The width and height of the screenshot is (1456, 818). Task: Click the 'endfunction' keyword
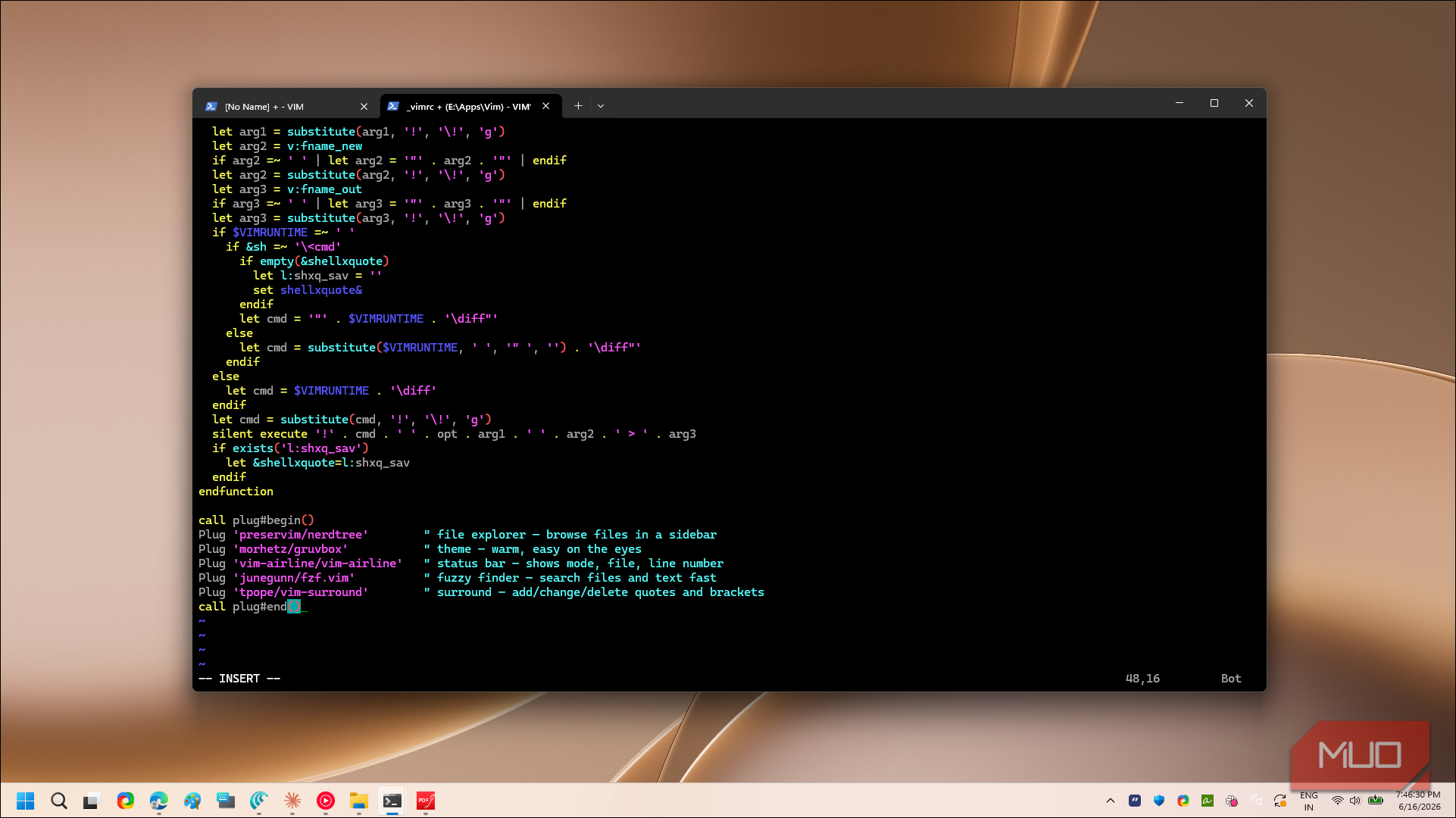(236, 492)
